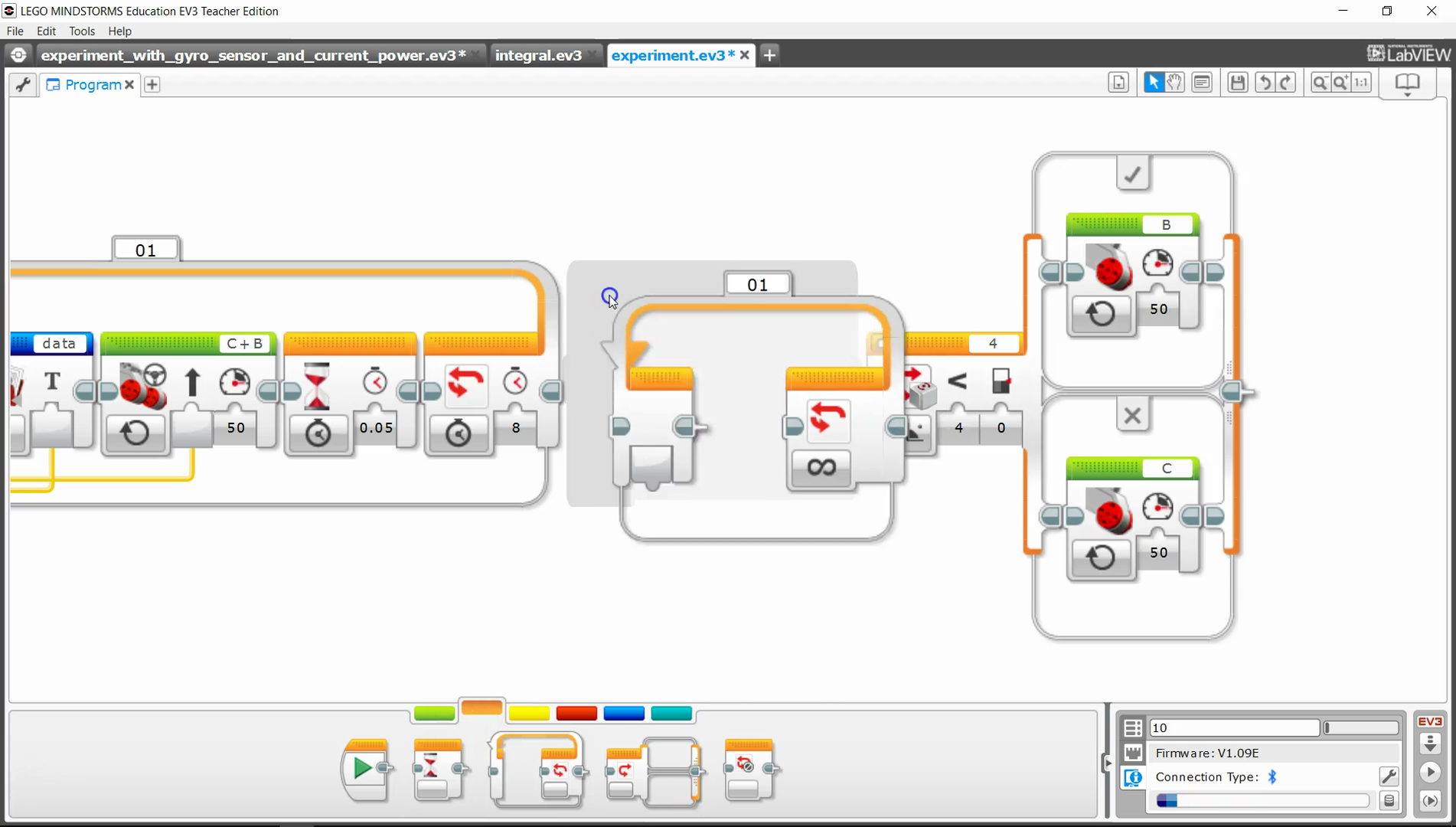Zoom in using the magnifier plus icon
Viewport: 1456px width, 827px height.
(x=1341, y=82)
